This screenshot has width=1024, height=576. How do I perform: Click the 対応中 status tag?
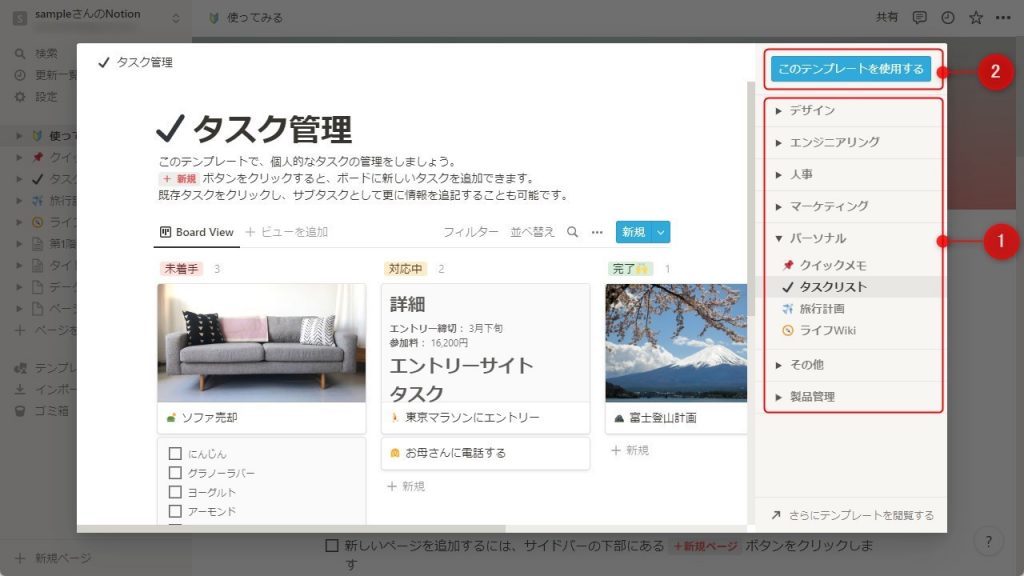point(405,269)
